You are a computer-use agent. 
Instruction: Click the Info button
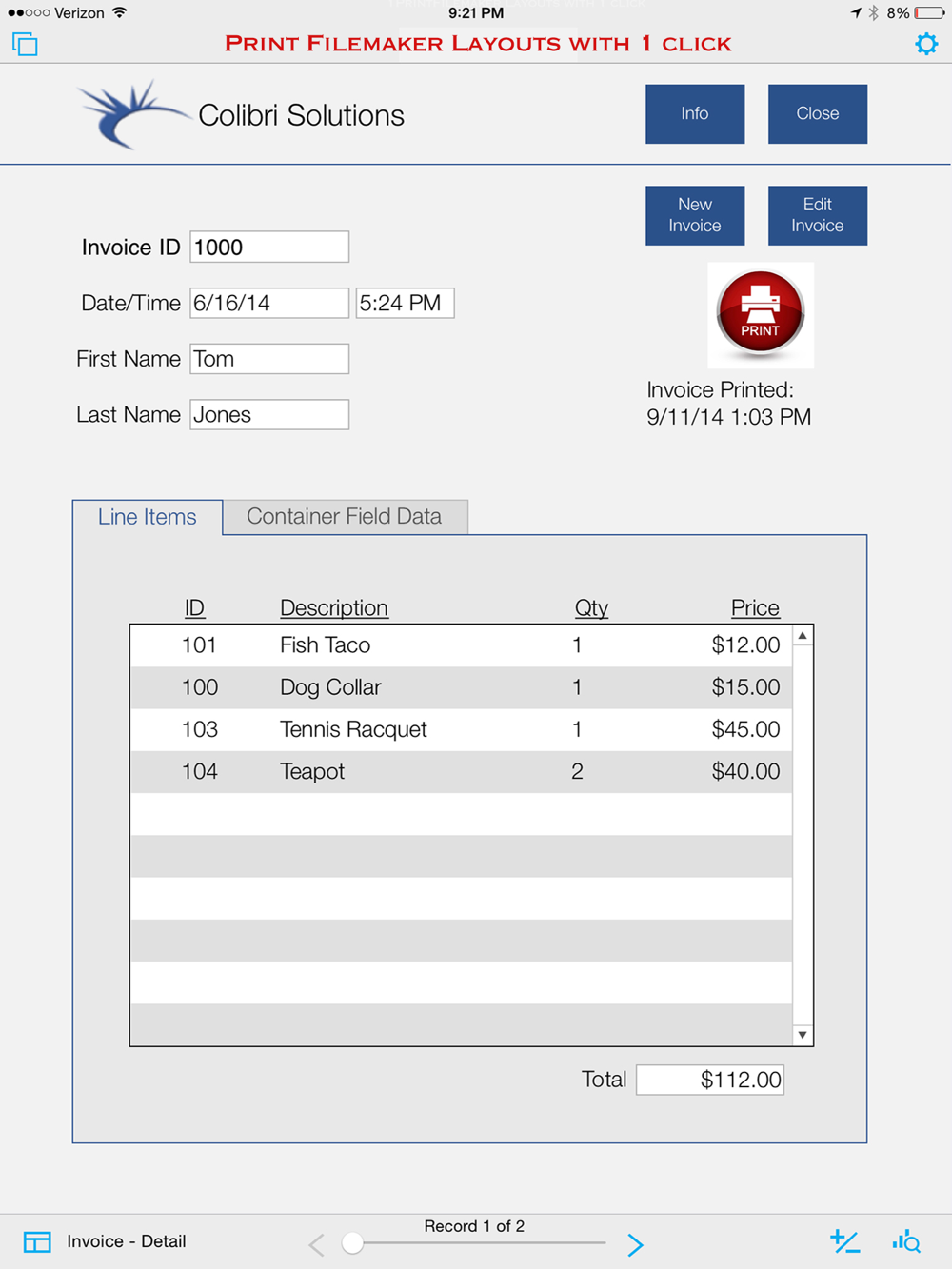[695, 113]
